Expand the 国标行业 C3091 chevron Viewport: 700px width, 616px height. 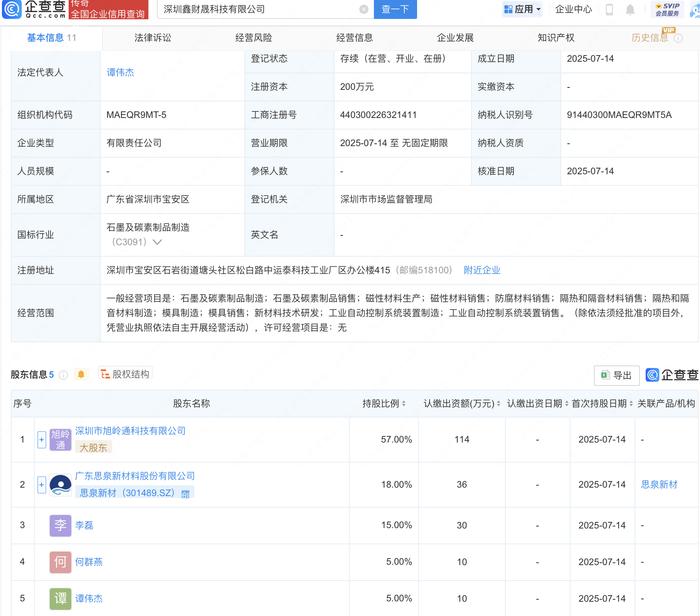157,242
